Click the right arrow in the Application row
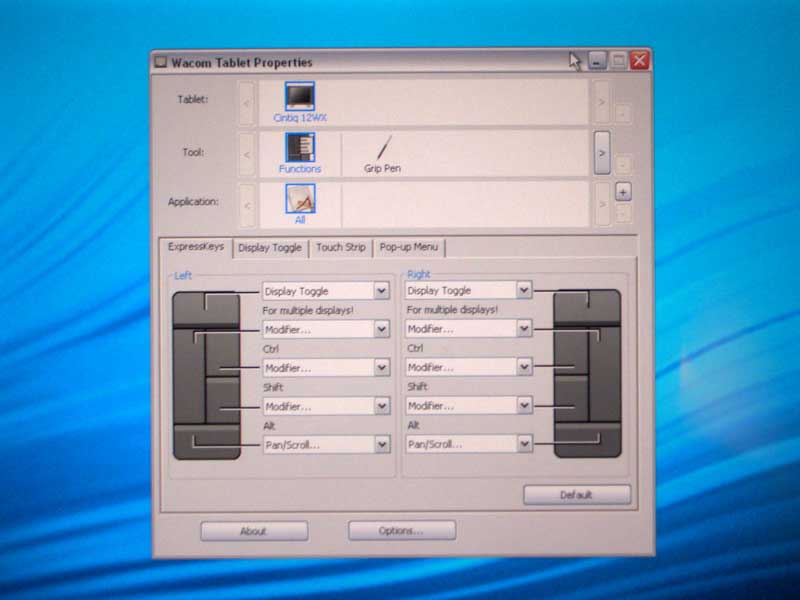Viewport: 800px width, 600px height. pyautogui.click(x=603, y=204)
